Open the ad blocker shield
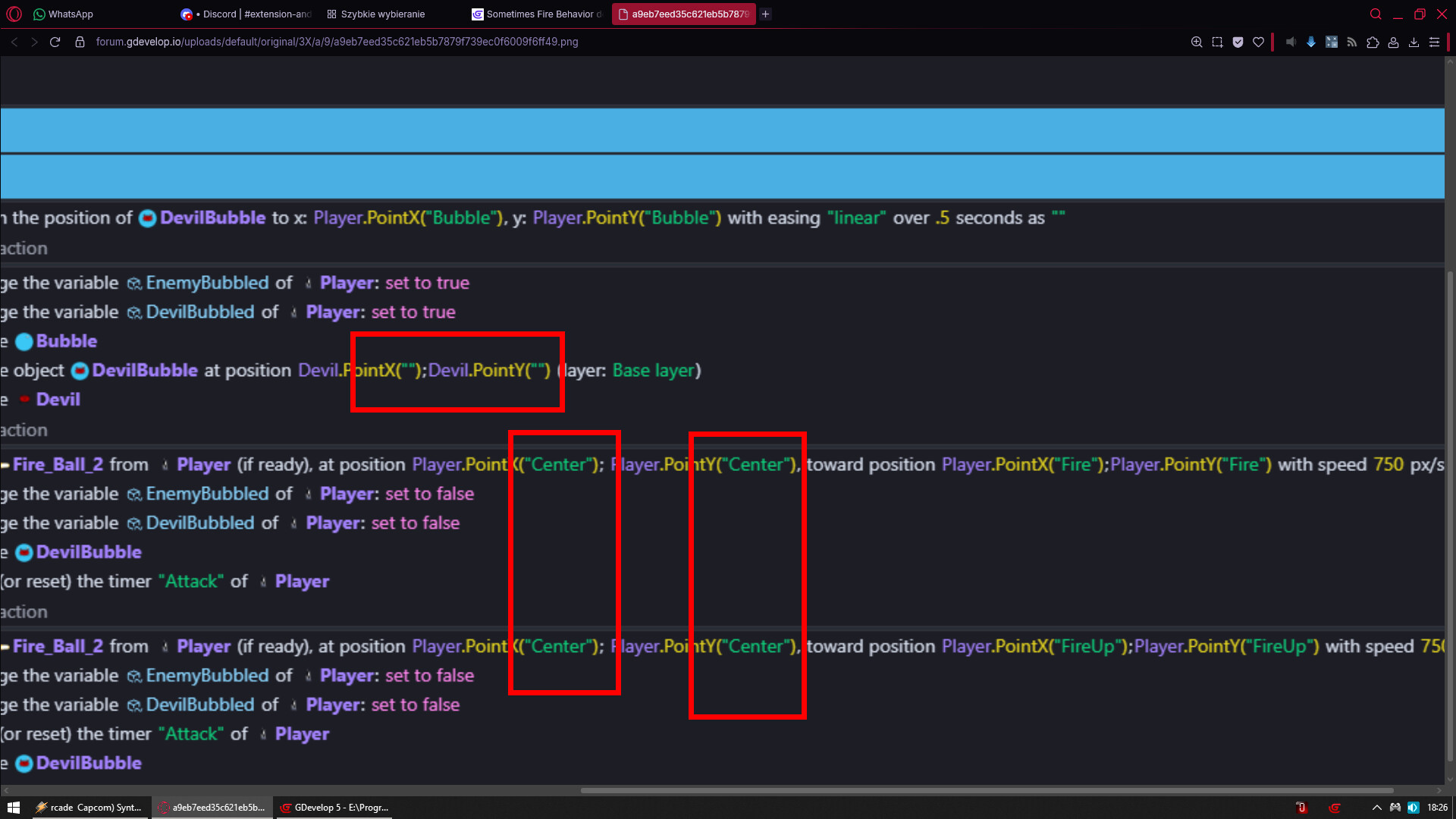Image resolution: width=1456 pixels, height=819 pixels. coord(1238,42)
